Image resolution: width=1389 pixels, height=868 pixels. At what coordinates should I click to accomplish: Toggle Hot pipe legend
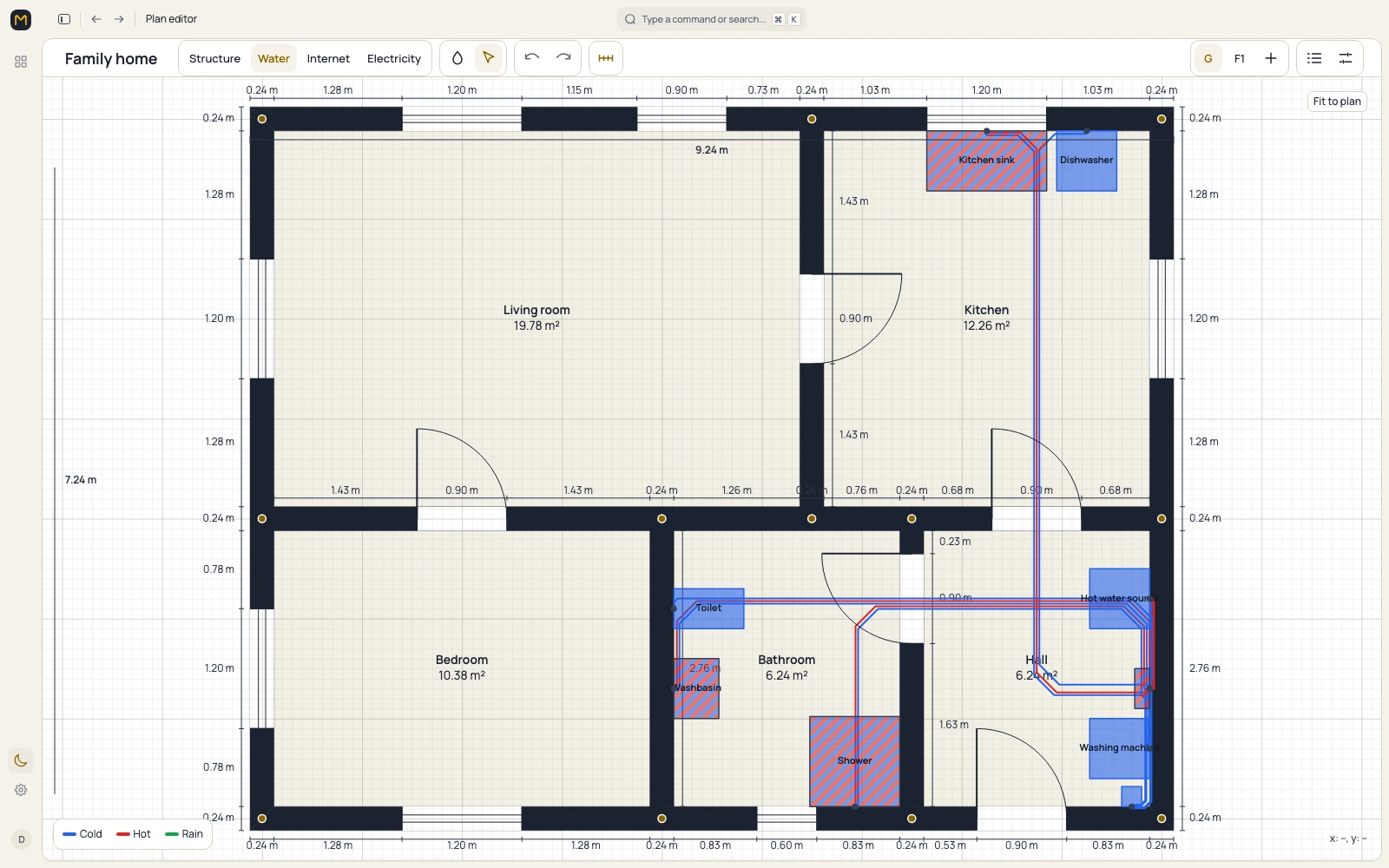(x=134, y=834)
